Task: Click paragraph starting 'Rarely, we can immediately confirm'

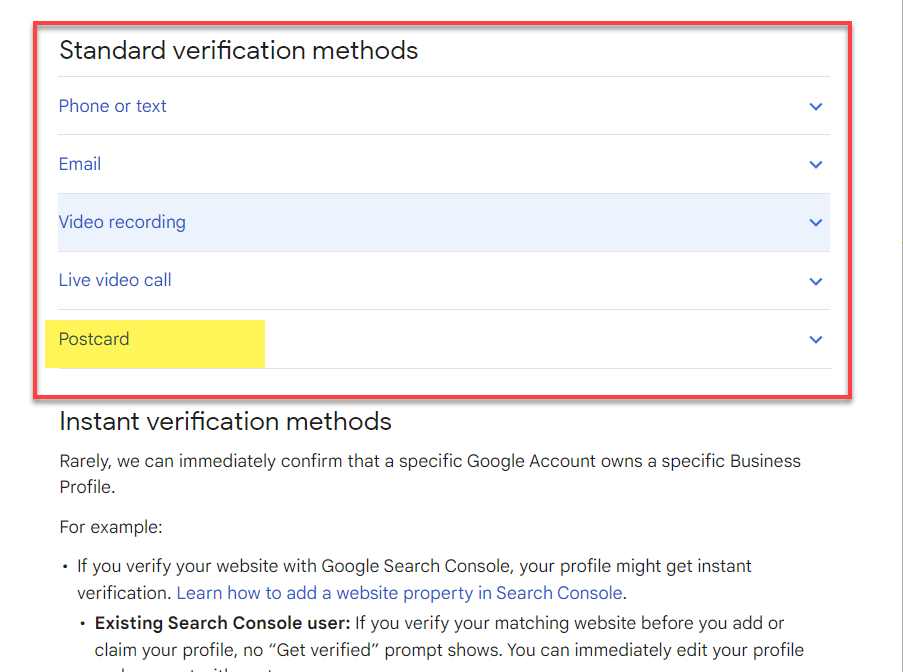Action: pos(430,461)
